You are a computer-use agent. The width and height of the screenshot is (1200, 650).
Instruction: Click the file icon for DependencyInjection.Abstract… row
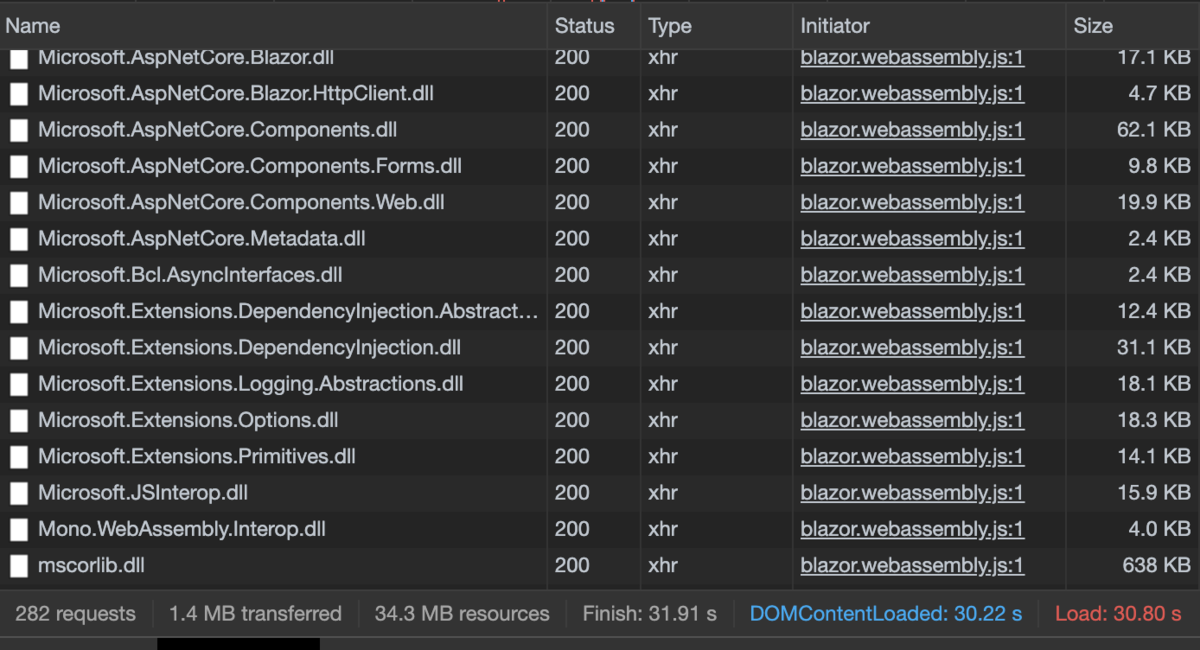pyautogui.click(x=19, y=311)
